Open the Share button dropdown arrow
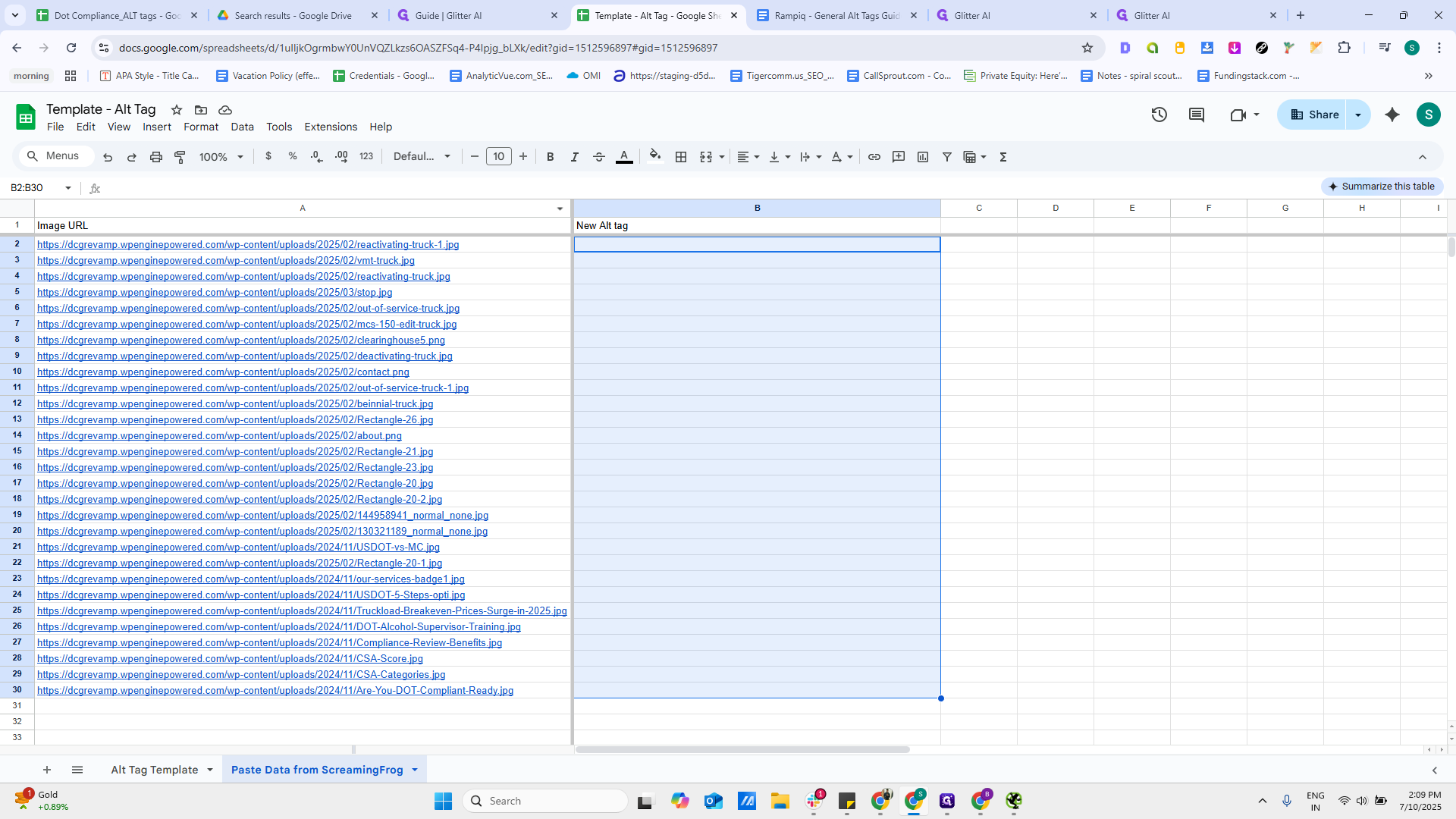 (1358, 115)
